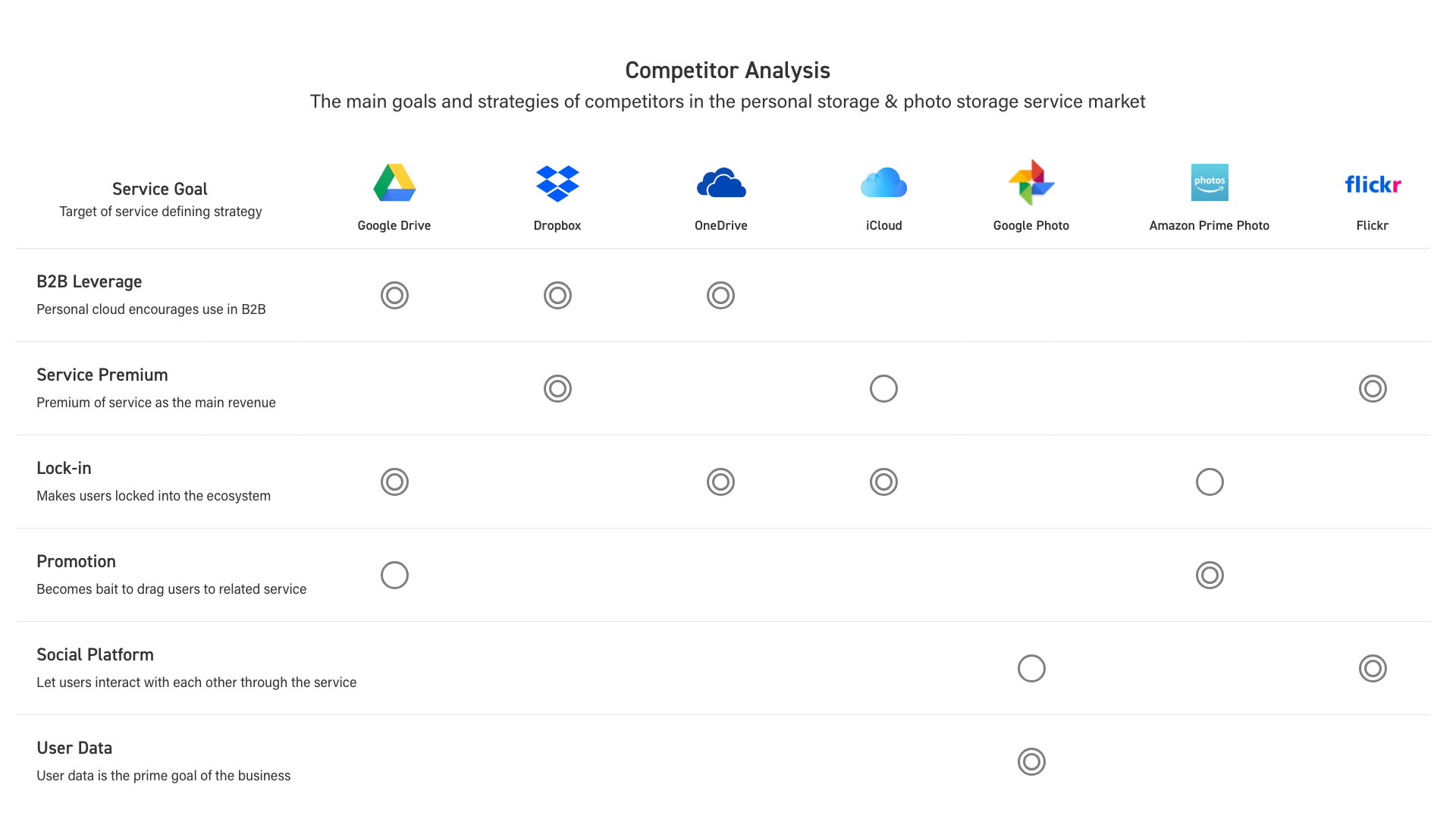Click the Google Photo pinwheel icon

tap(1031, 182)
